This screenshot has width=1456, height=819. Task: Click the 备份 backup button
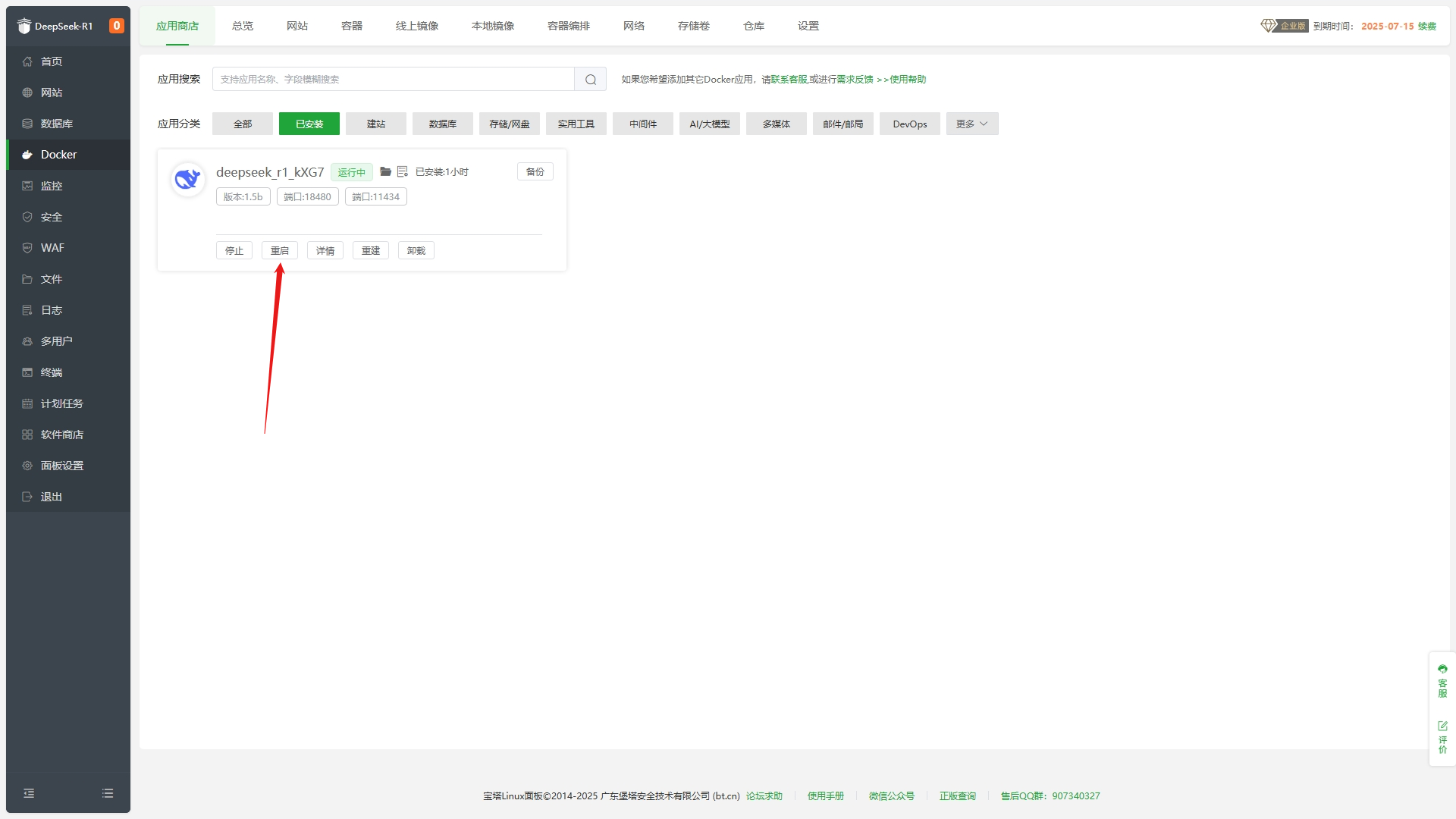535,172
